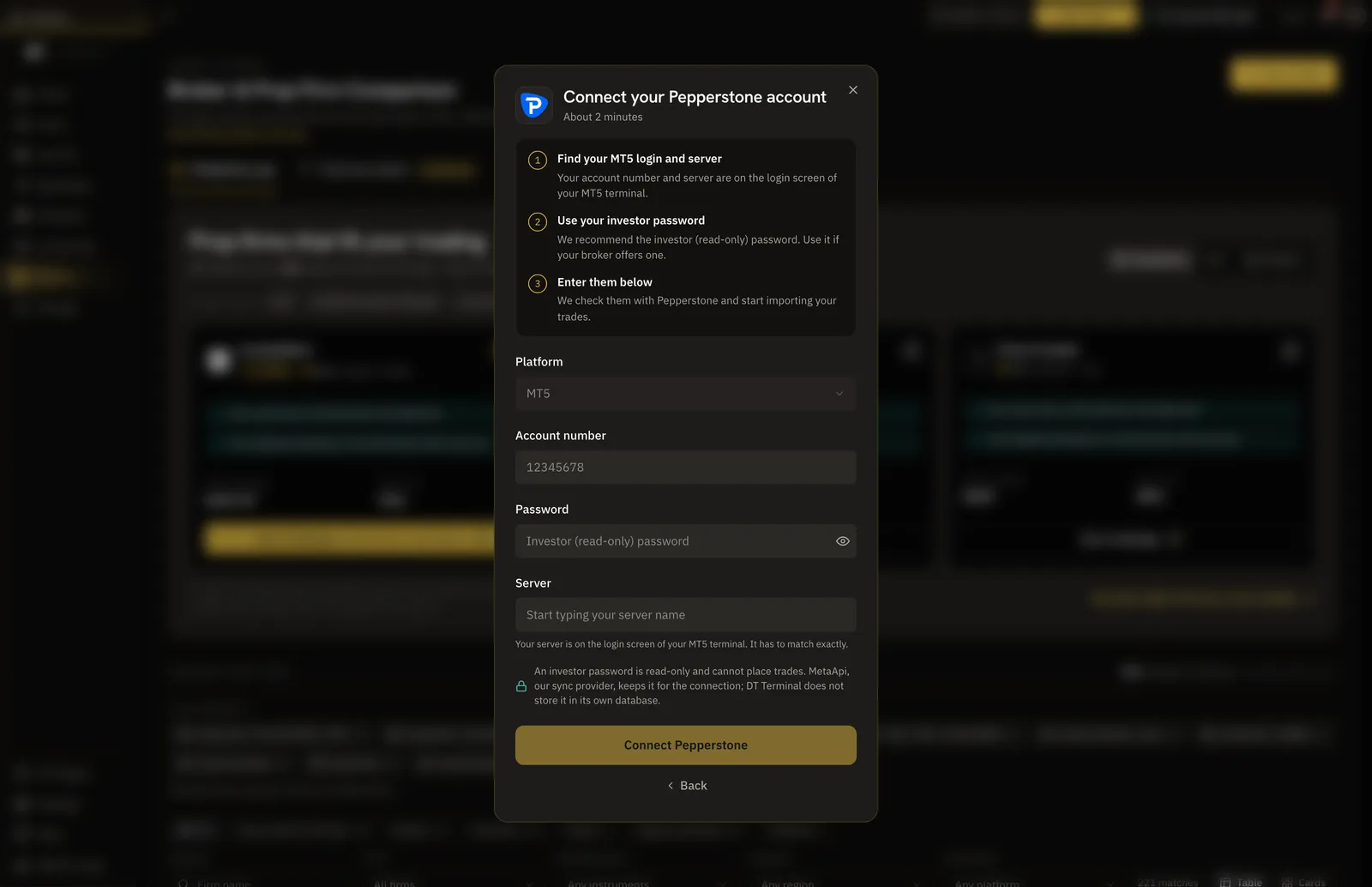
Task: Close the Connect Pepperstone account dialog
Action: 853,90
